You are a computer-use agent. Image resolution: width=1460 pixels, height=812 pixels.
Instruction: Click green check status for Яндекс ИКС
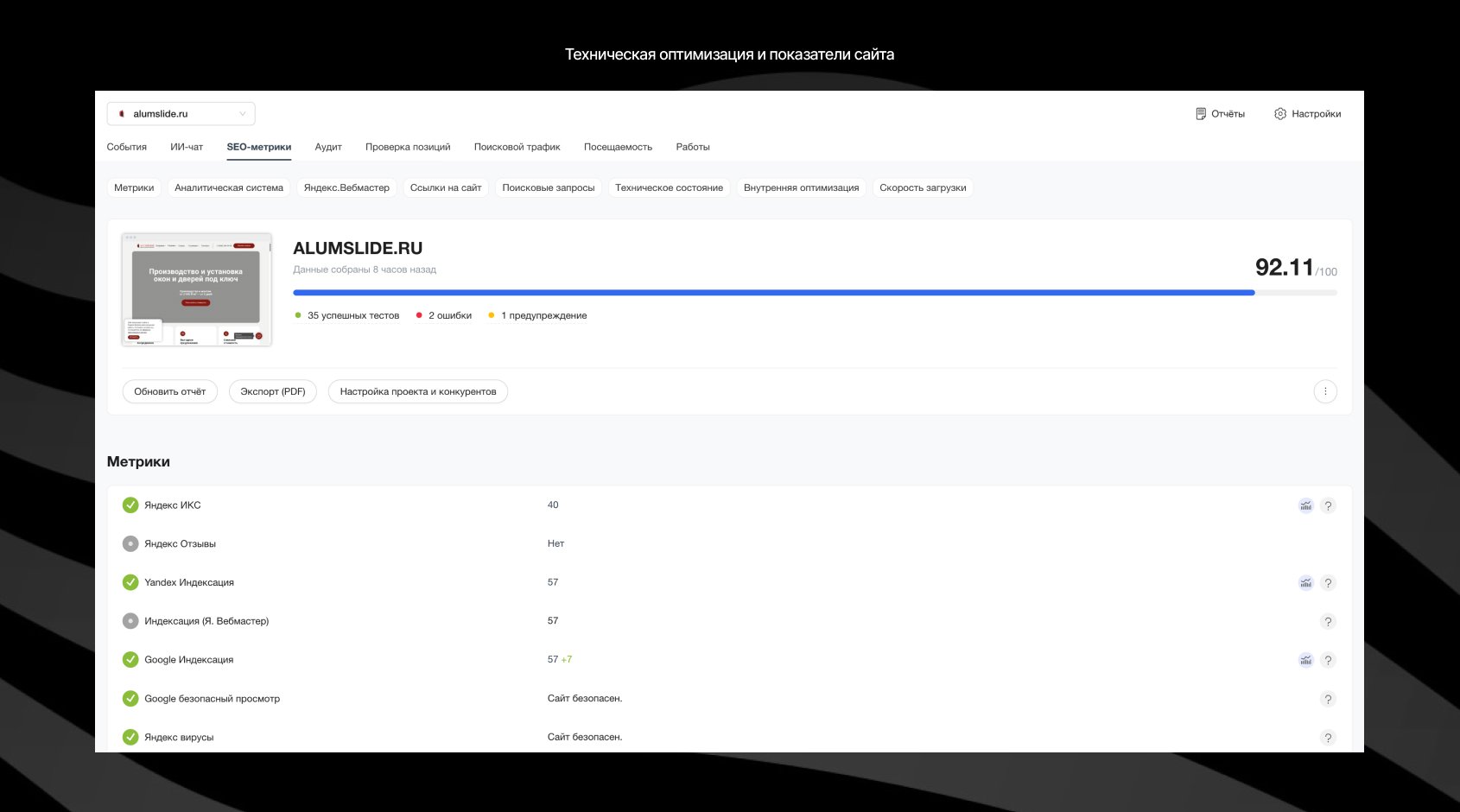click(x=130, y=505)
